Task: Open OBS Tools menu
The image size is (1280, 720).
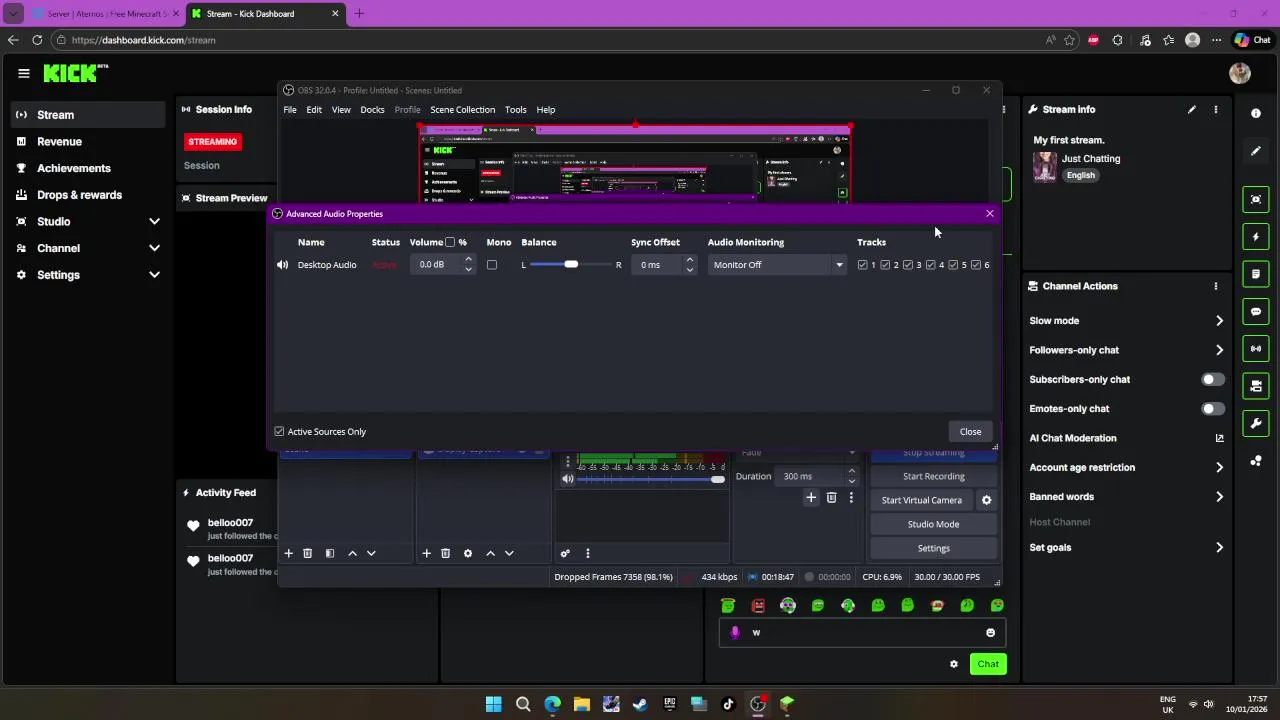Action: click(x=515, y=110)
